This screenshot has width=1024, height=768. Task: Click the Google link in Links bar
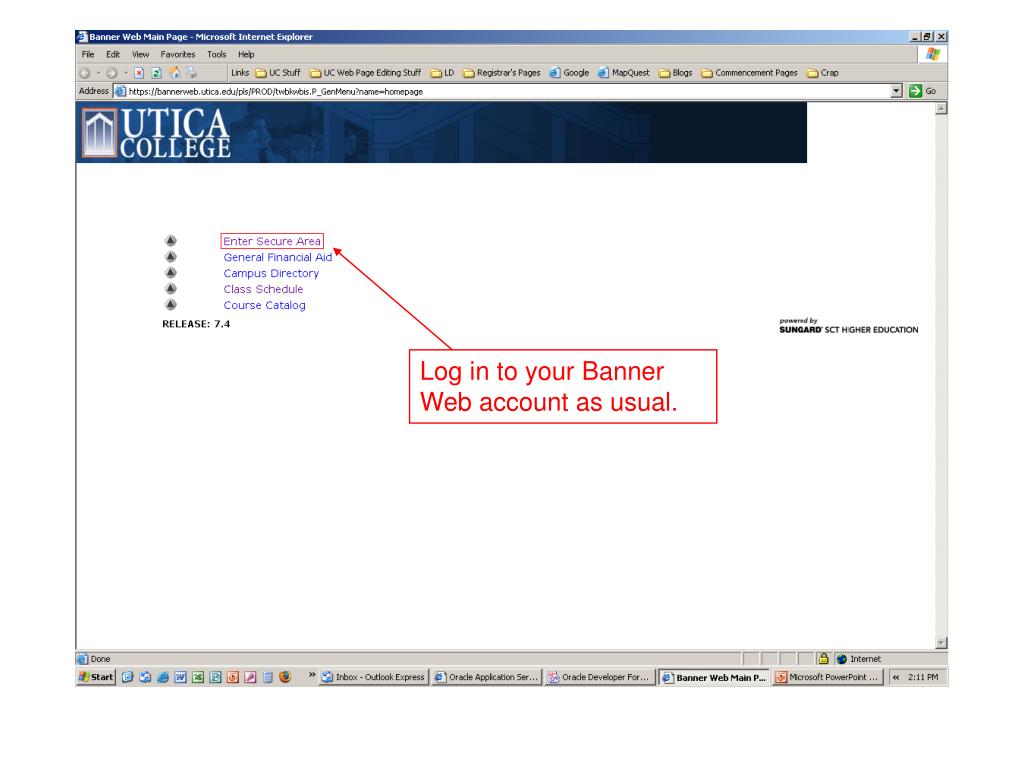(x=569, y=73)
